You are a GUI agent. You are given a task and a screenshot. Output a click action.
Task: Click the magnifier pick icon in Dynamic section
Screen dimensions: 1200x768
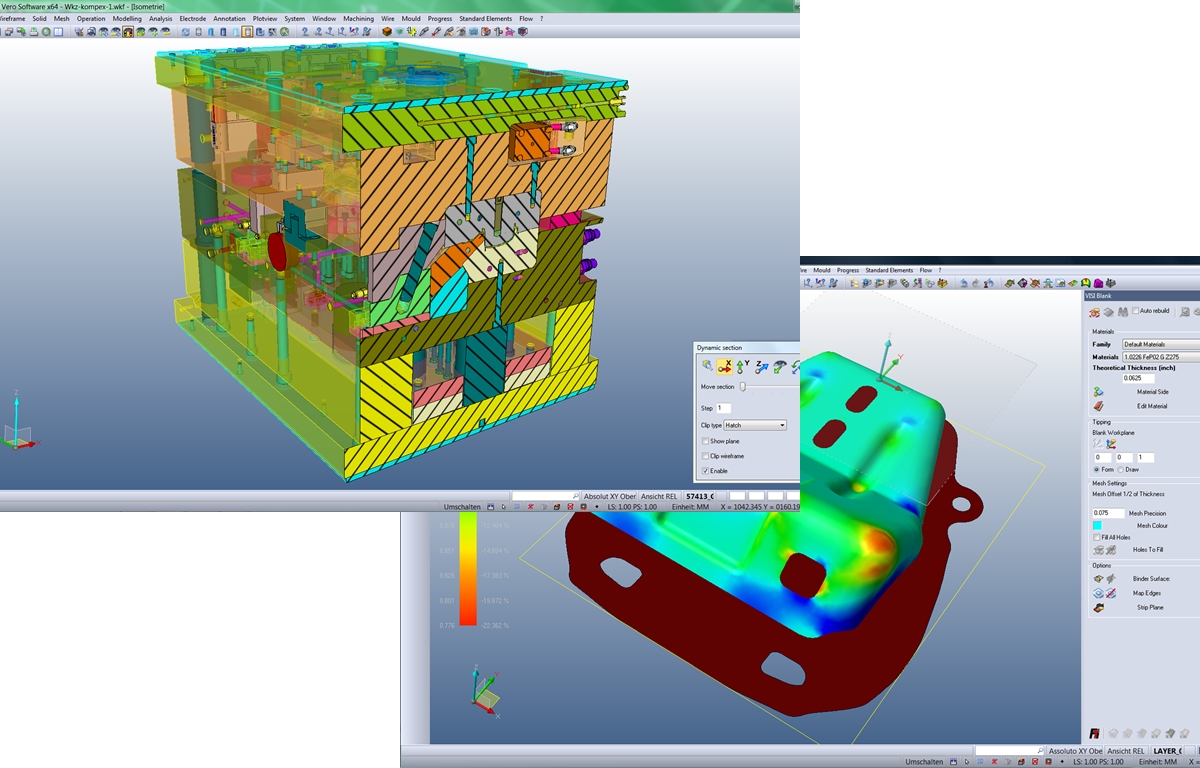707,366
